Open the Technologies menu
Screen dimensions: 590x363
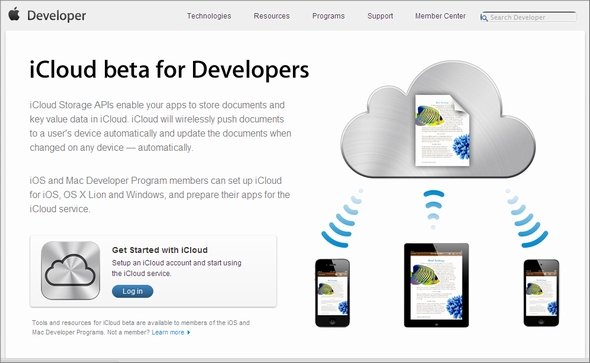(x=209, y=16)
